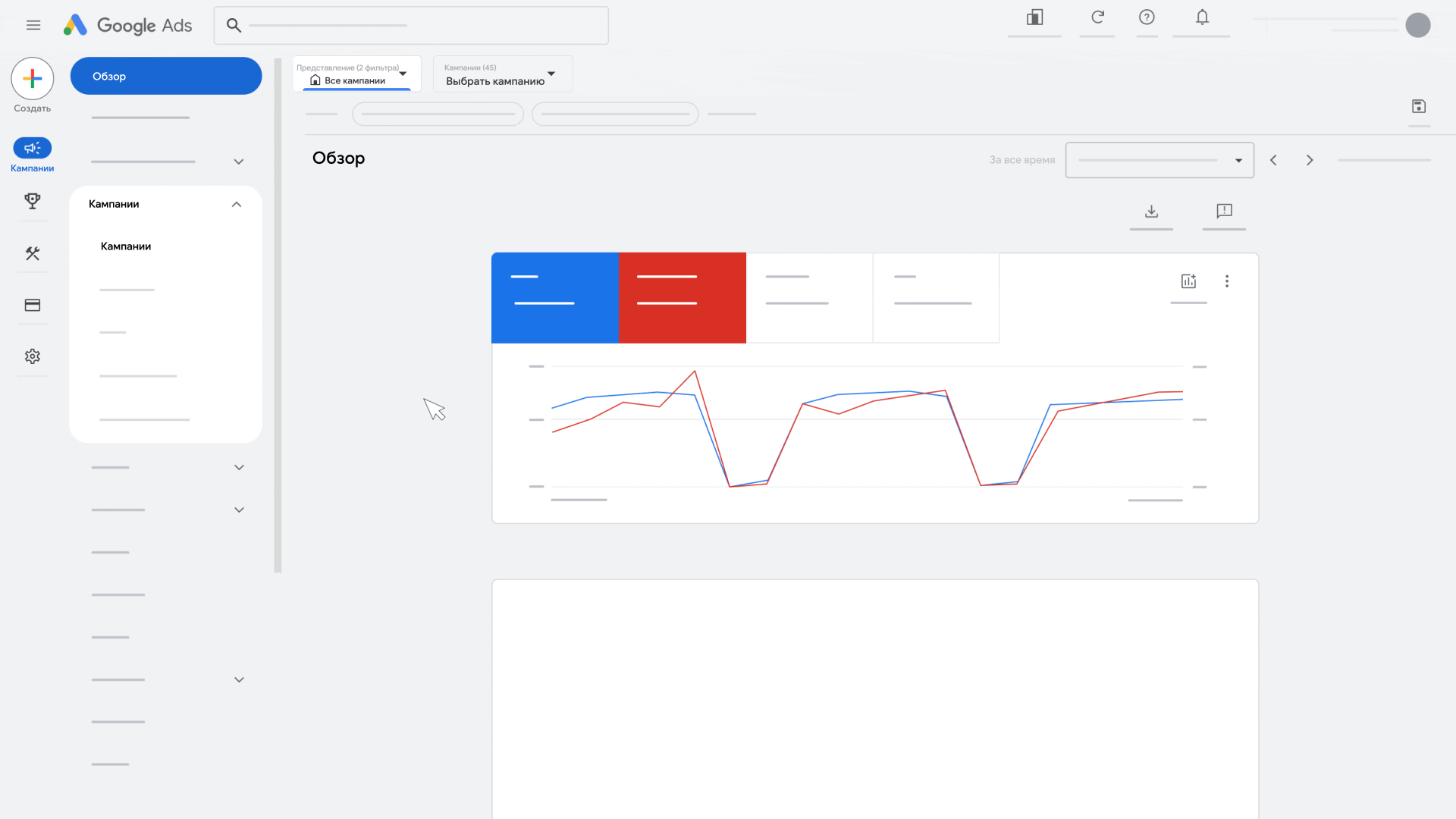Click the chart adjust icon
This screenshot has height=819, width=1456.
(1188, 281)
